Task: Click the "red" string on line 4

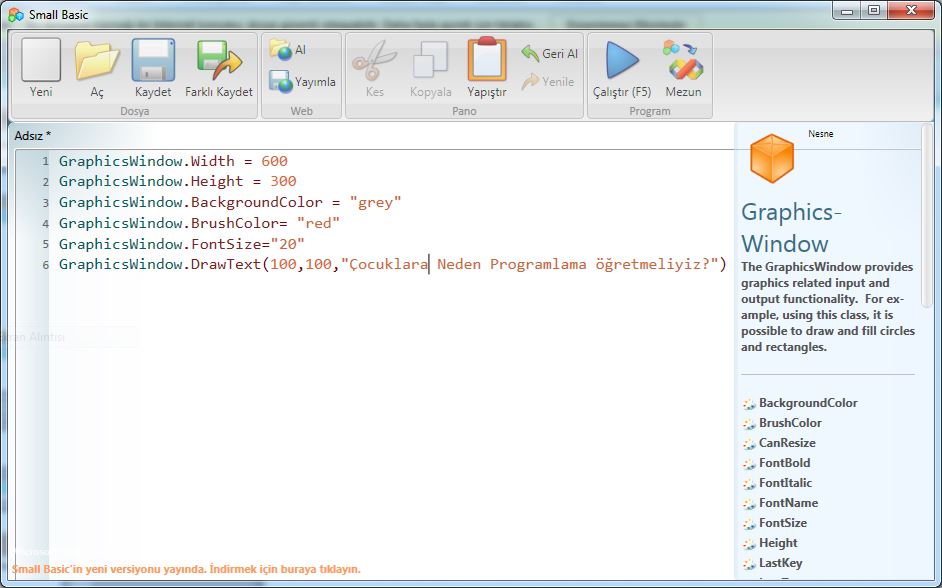Action: 318,223
